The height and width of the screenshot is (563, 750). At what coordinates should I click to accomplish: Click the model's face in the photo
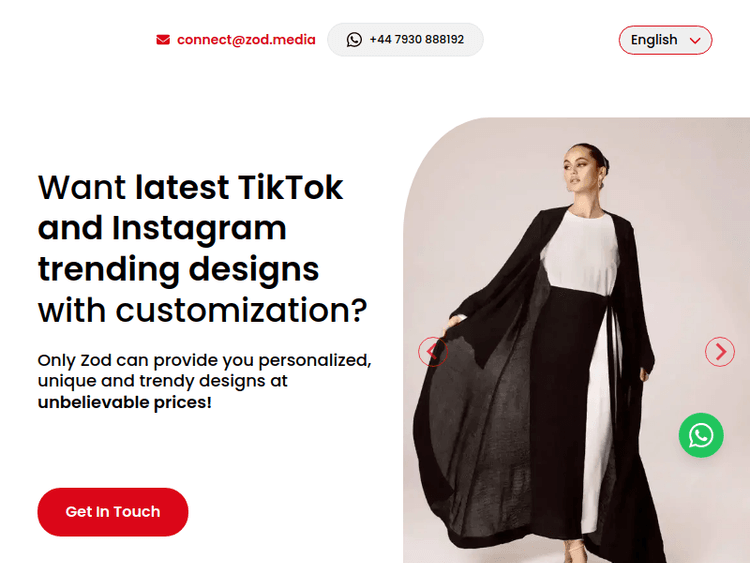point(580,168)
